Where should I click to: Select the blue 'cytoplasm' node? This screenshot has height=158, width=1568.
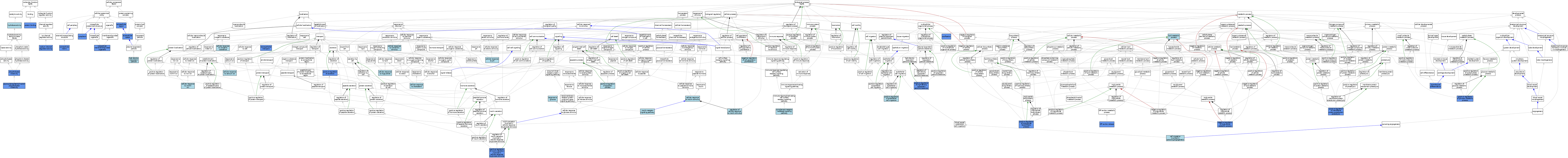(x=82, y=37)
